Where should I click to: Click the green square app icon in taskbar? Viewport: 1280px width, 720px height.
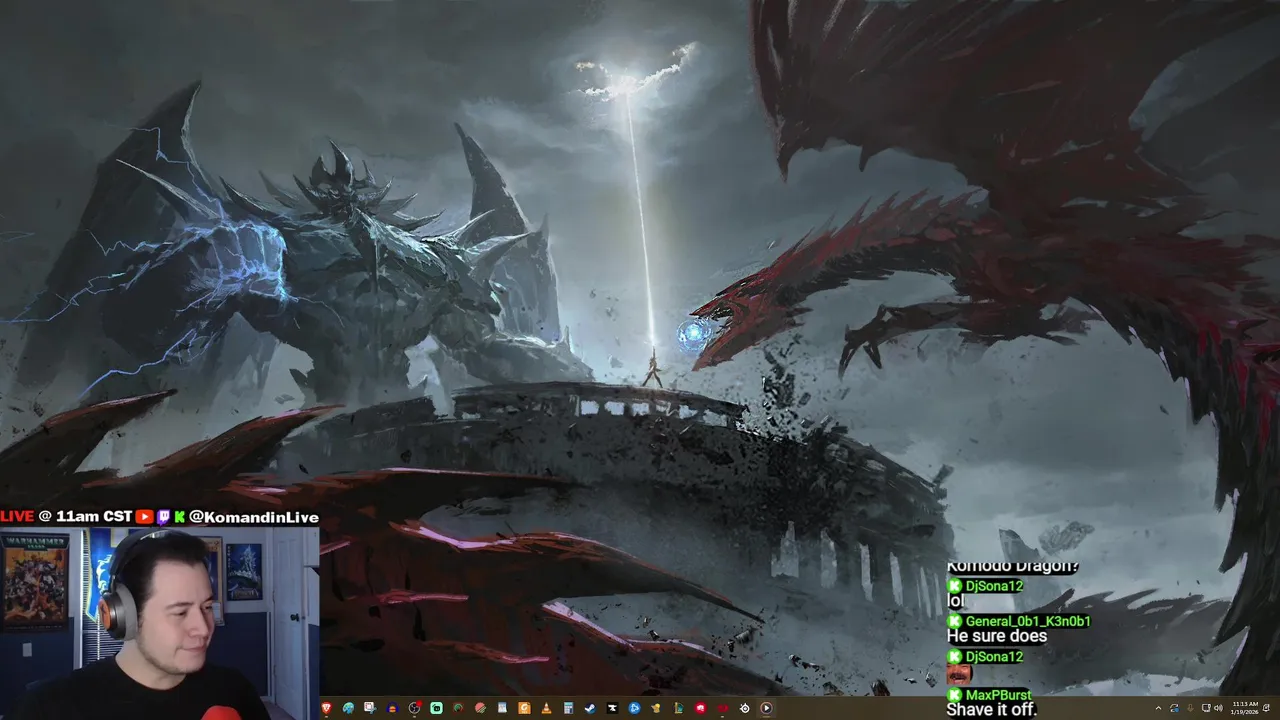pos(436,708)
